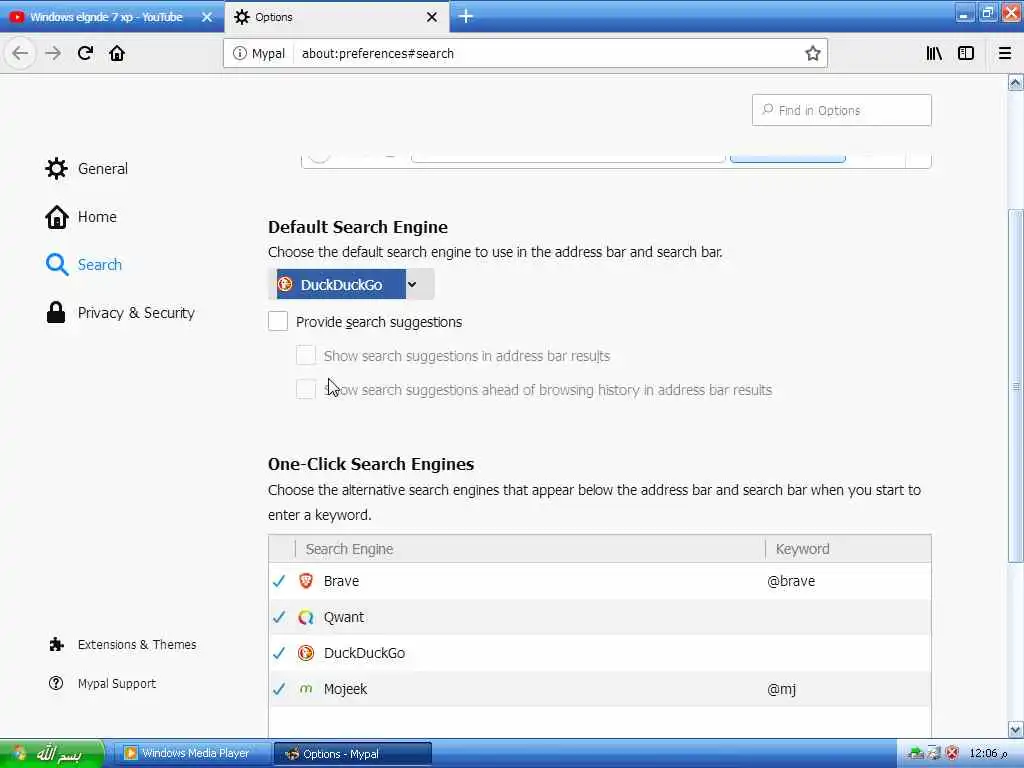Viewport: 1024px width, 768px height.
Task: Open Extensions & Themes link
Action: 123,645
